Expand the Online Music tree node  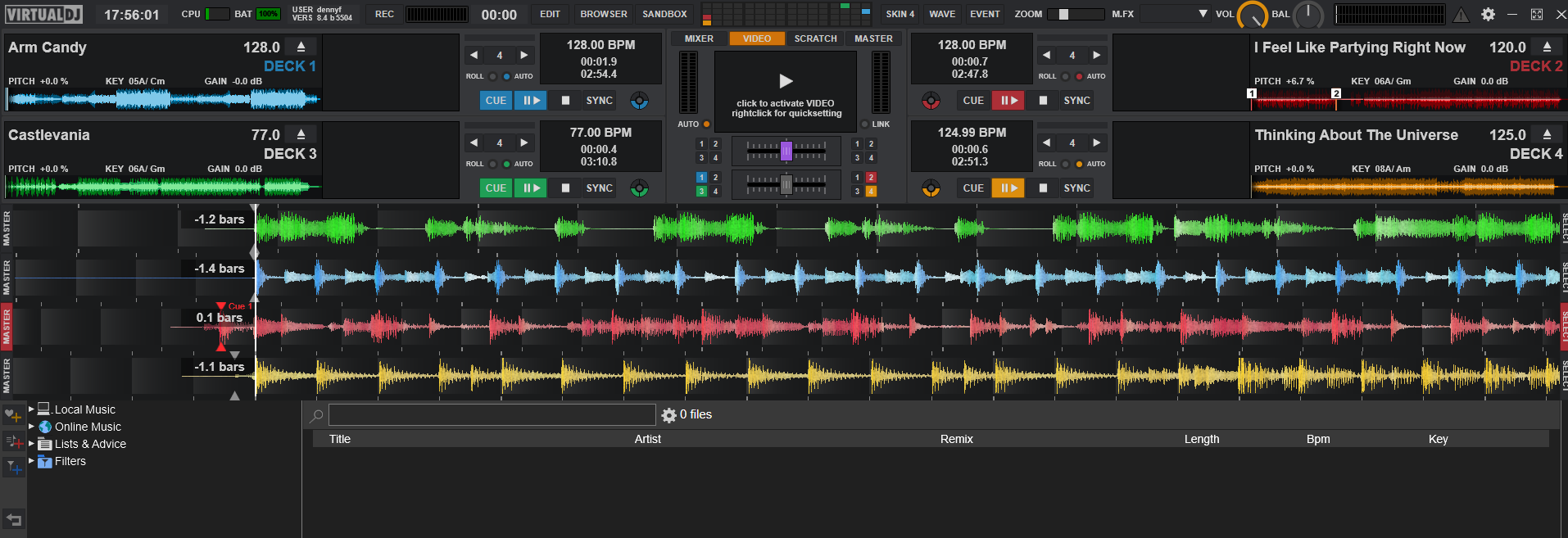click(x=31, y=426)
